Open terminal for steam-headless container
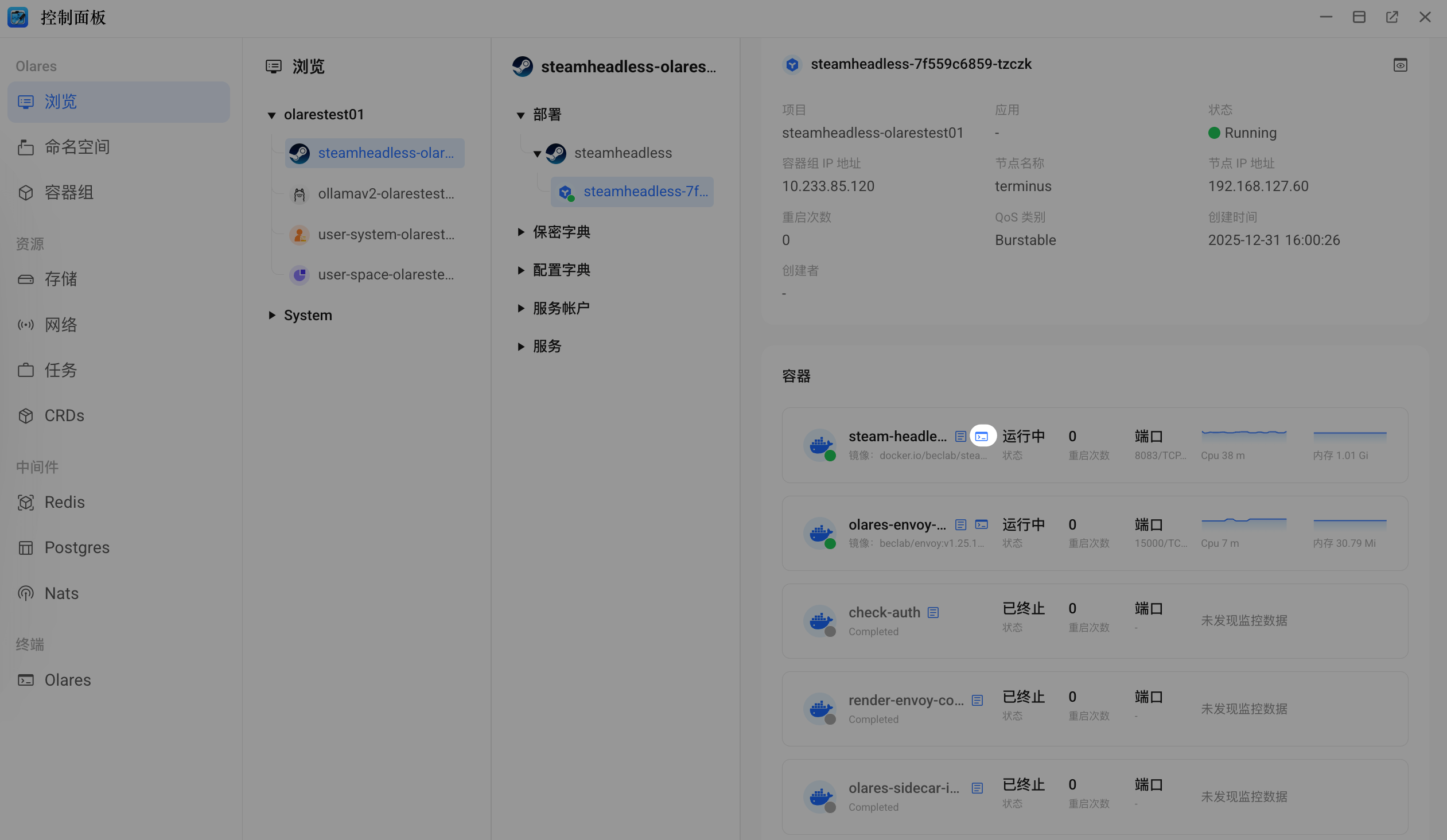The width and height of the screenshot is (1447, 840). [x=982, y=437]
